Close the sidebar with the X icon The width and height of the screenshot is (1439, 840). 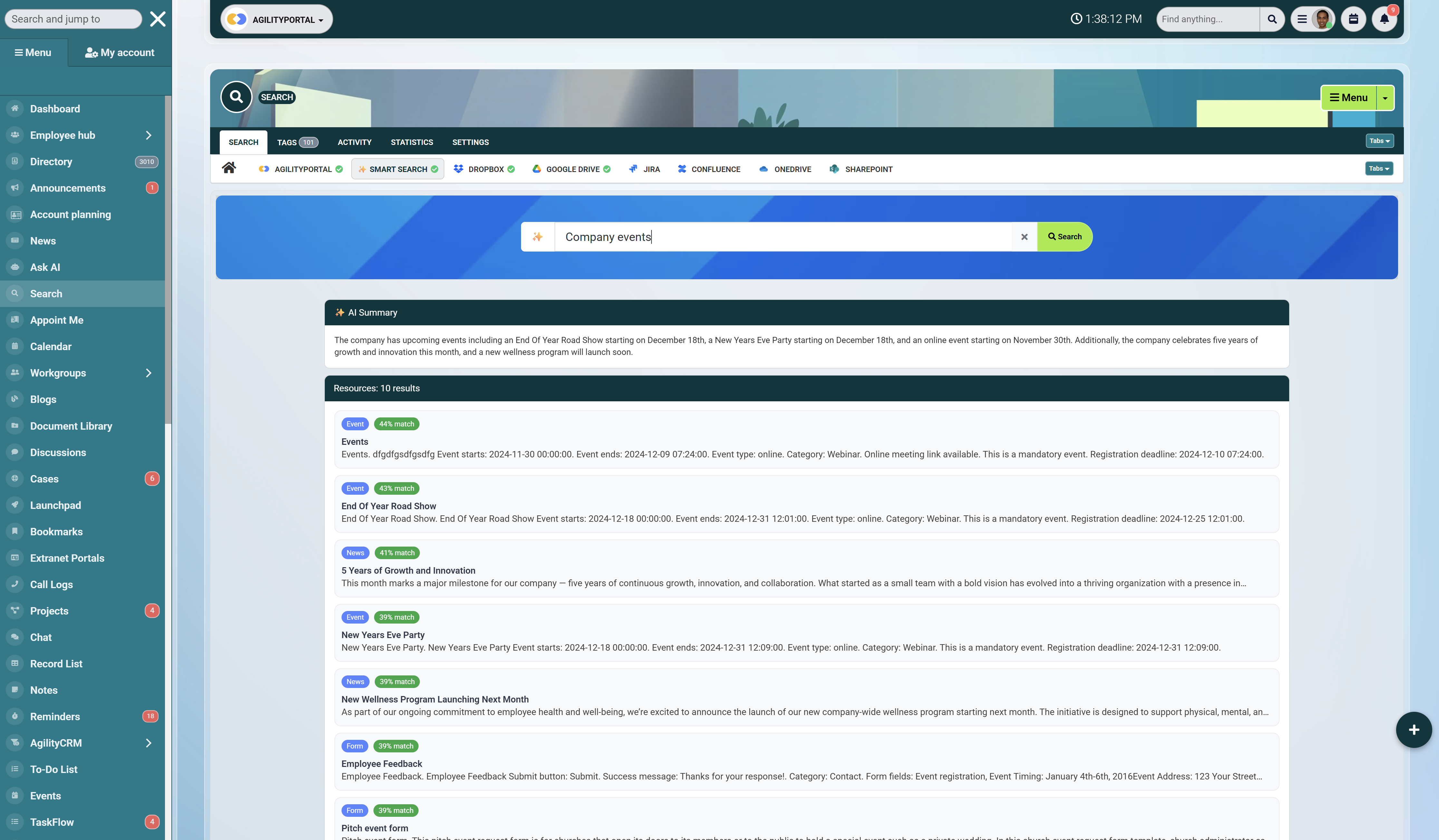158,19
